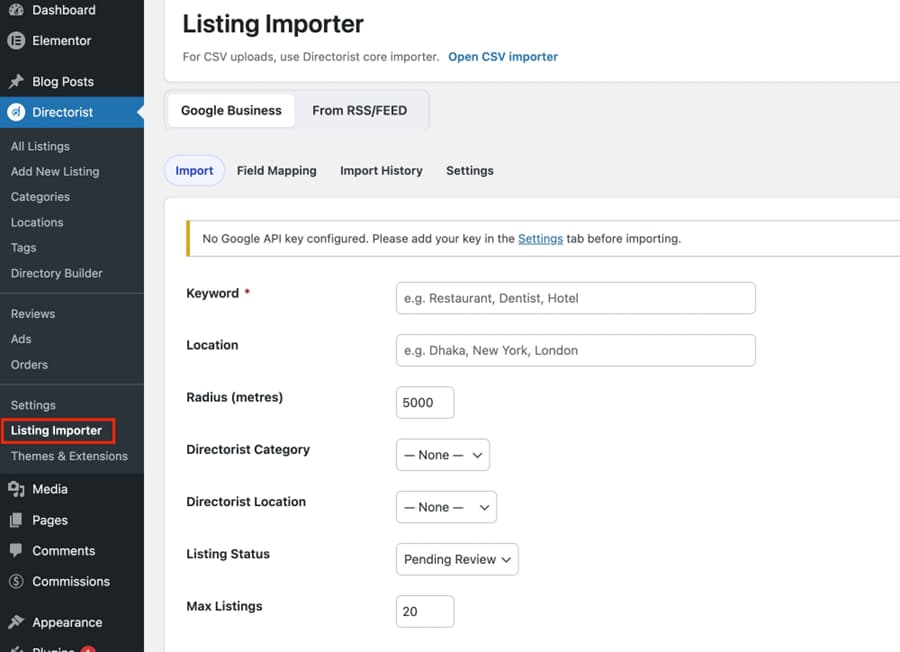Click the Settings link in API notice

(x=540, y=239)
